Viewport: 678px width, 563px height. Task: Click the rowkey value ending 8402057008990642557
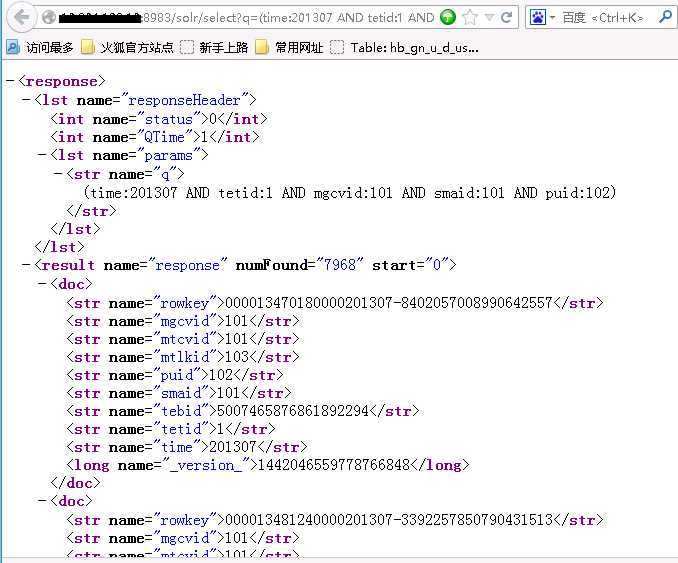[389, 302]
